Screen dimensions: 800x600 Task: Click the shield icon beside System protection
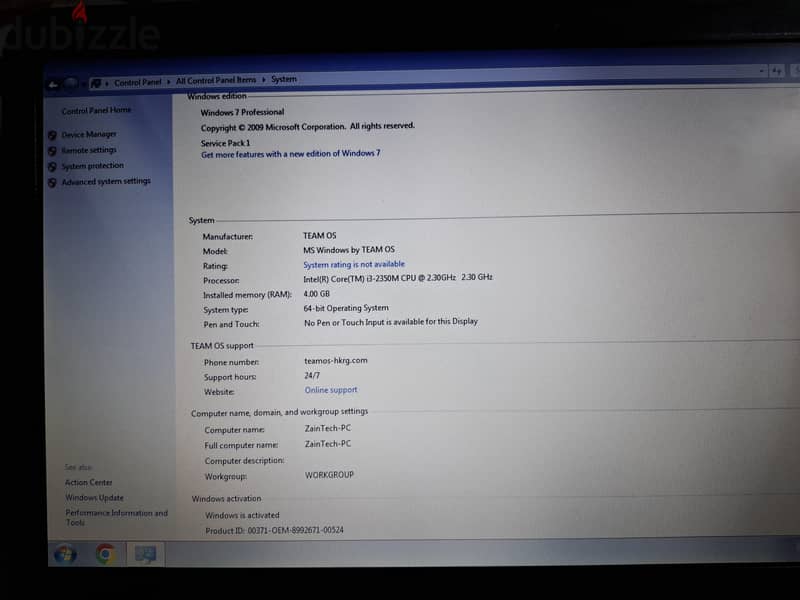[52, 167]
